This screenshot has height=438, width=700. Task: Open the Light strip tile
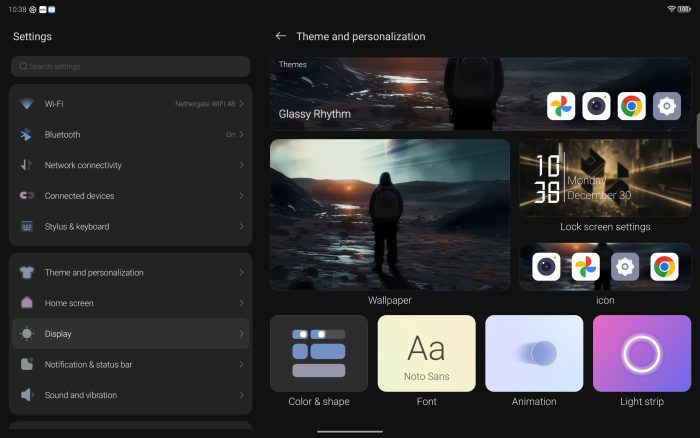(x=641, y=353)
